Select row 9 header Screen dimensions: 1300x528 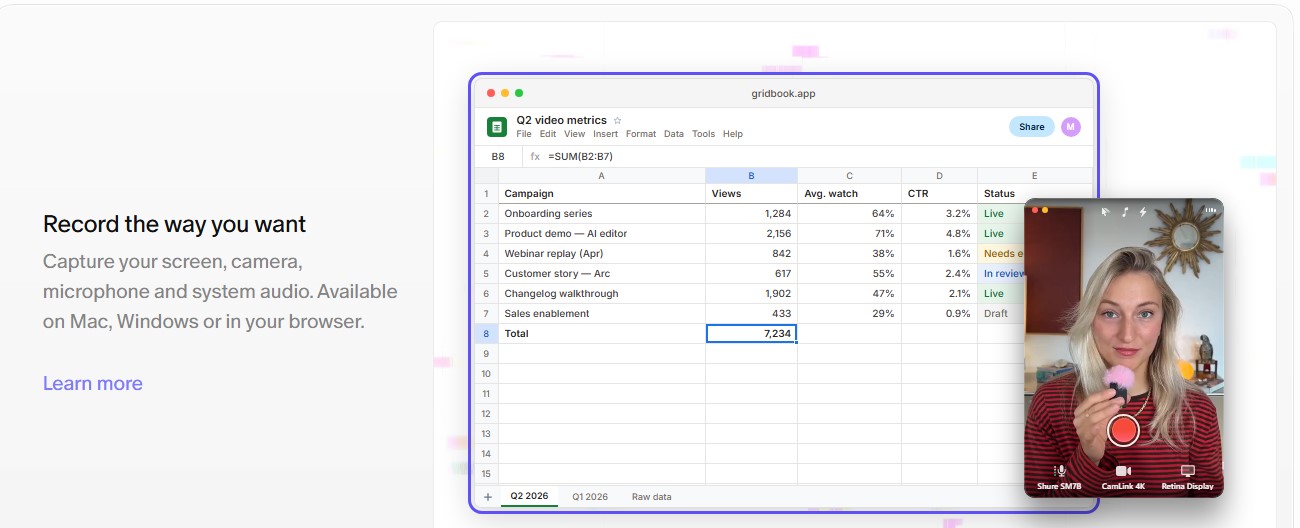pyautogui.click(x=486, y=354)
